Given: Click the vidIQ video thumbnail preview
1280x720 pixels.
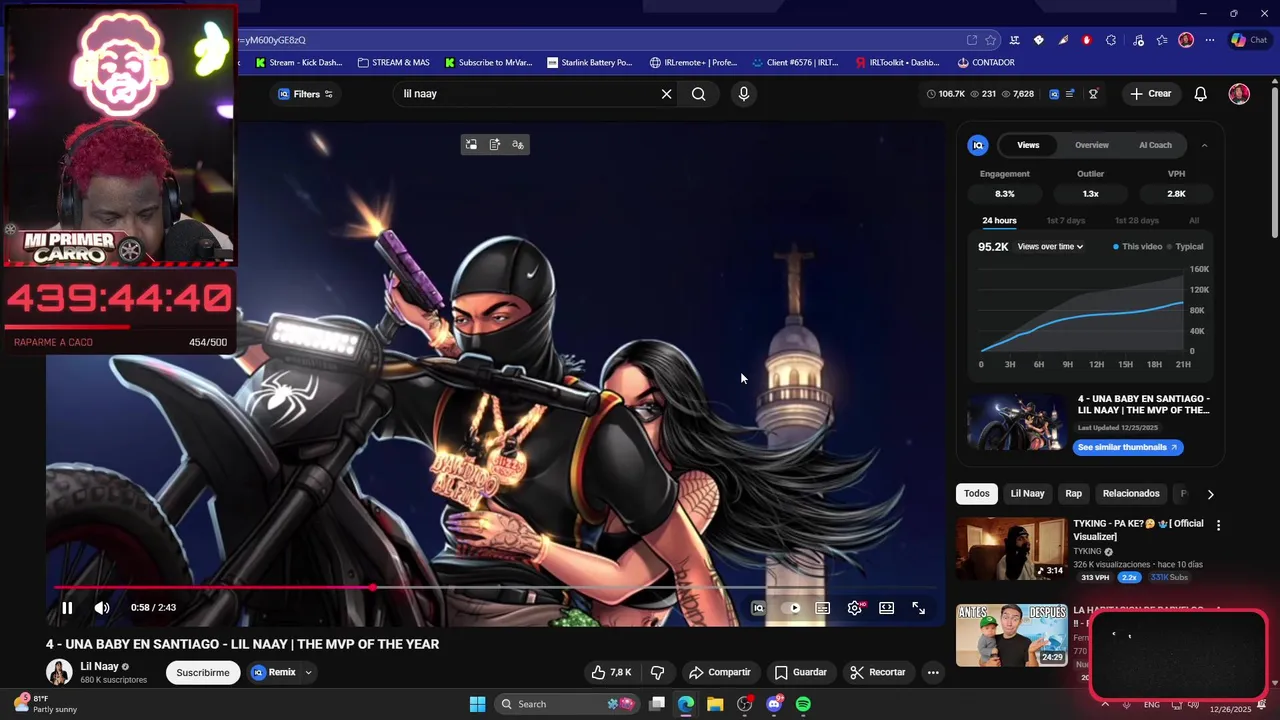Looking at the screenshot, I should 1016,422.
